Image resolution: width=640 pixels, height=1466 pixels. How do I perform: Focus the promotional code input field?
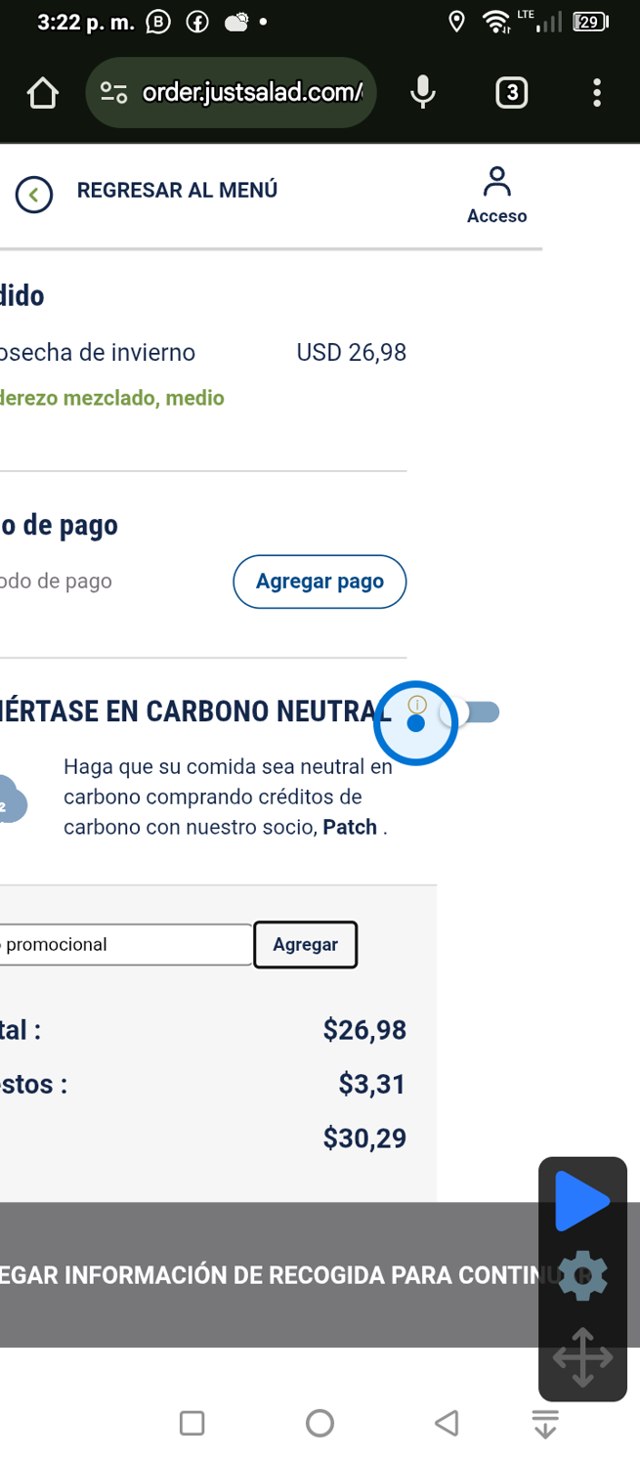click(125, 944)
